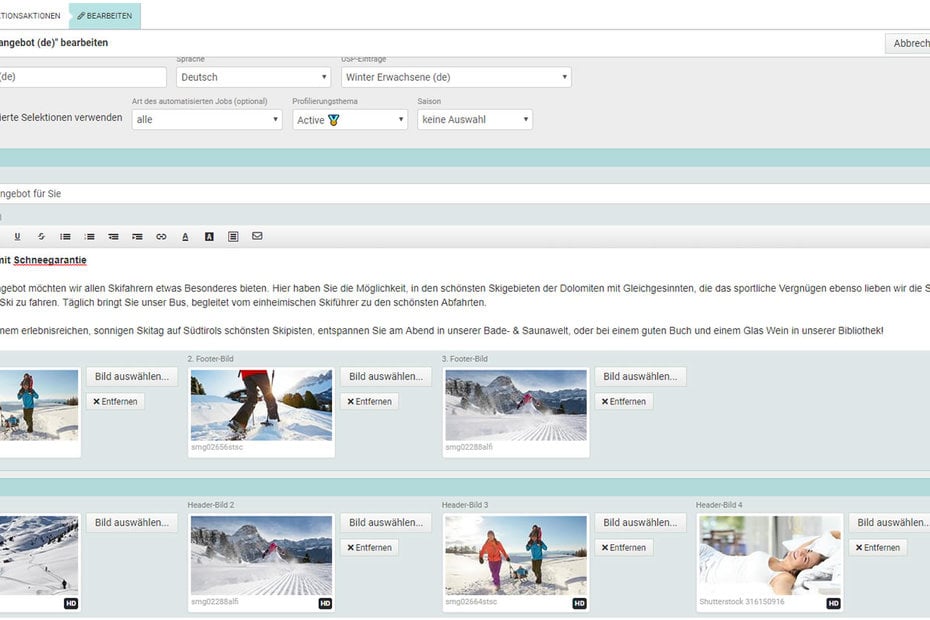Select the snowshoe walker footer thumbnail smg02656stsc
This screenshot has height=620, width=930.
pyautogui.click(x=262, y=405)
